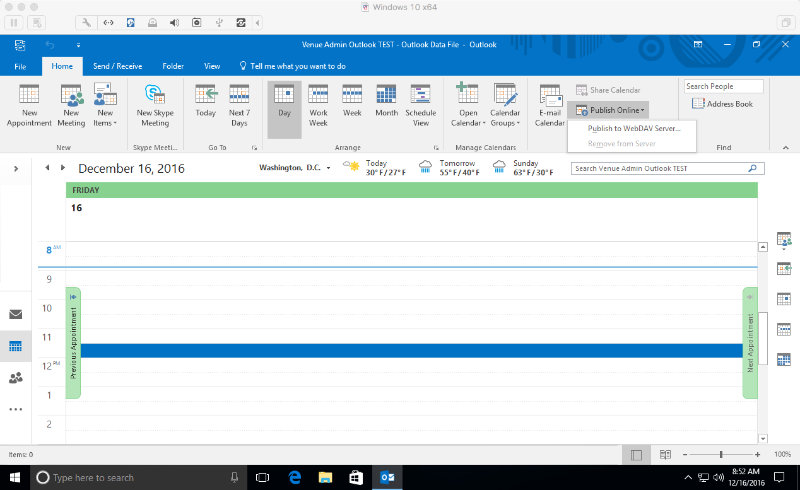Zoom in with the plus button
This screenshot has width=800, height=490.
click(758, 454)
